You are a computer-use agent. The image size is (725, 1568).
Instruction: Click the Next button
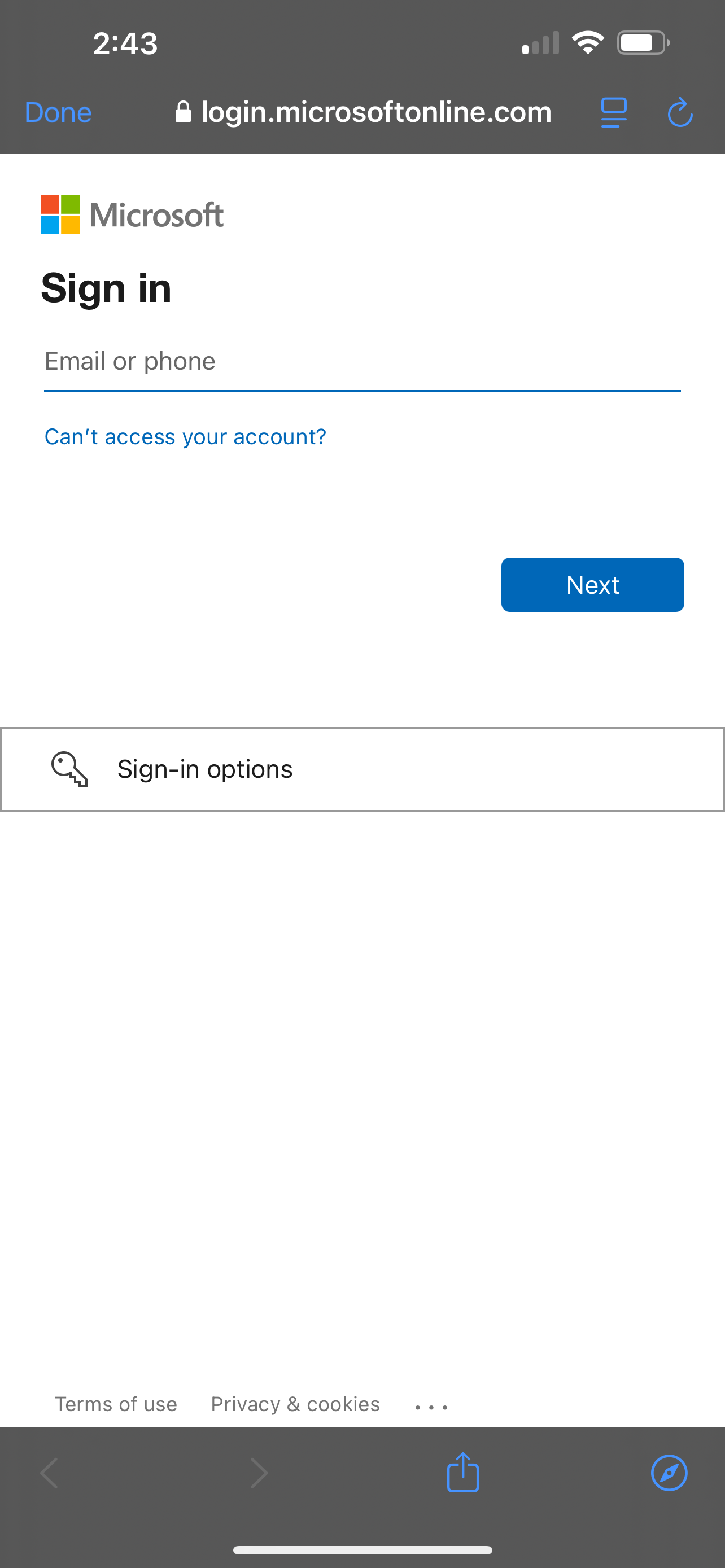[592, 584]
